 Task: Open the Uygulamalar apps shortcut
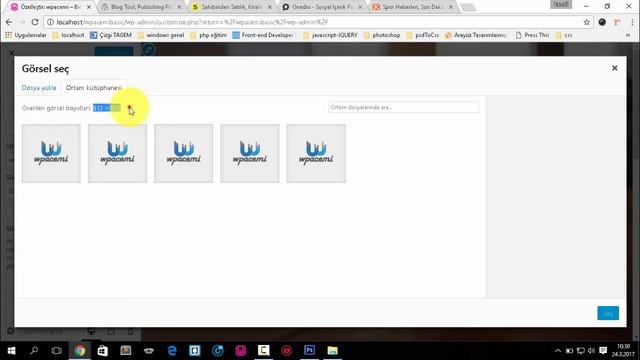(26, 35)
